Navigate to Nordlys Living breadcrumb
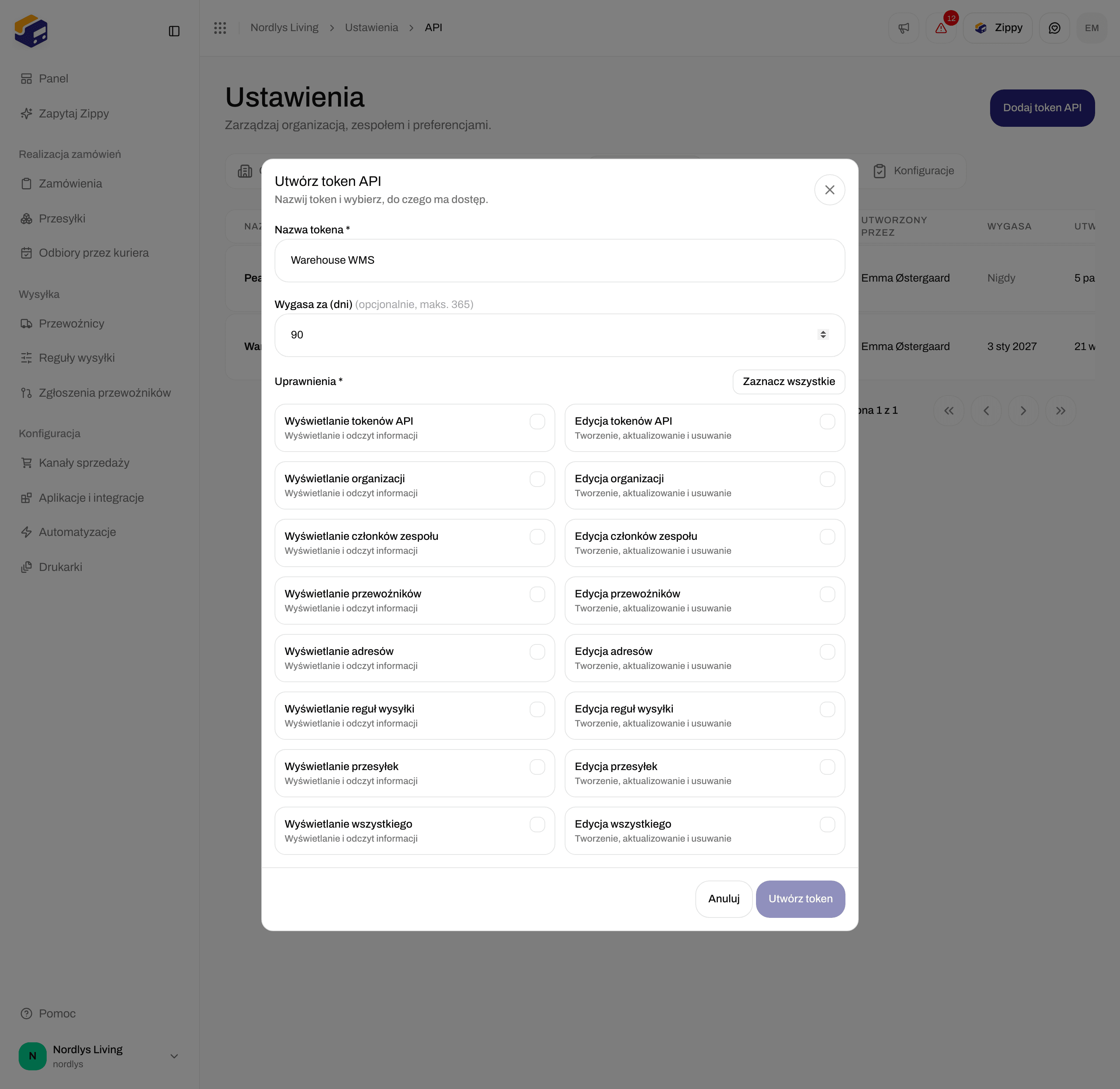The width and height of the screenshot is (1120, 1089). tap(284, 28)
